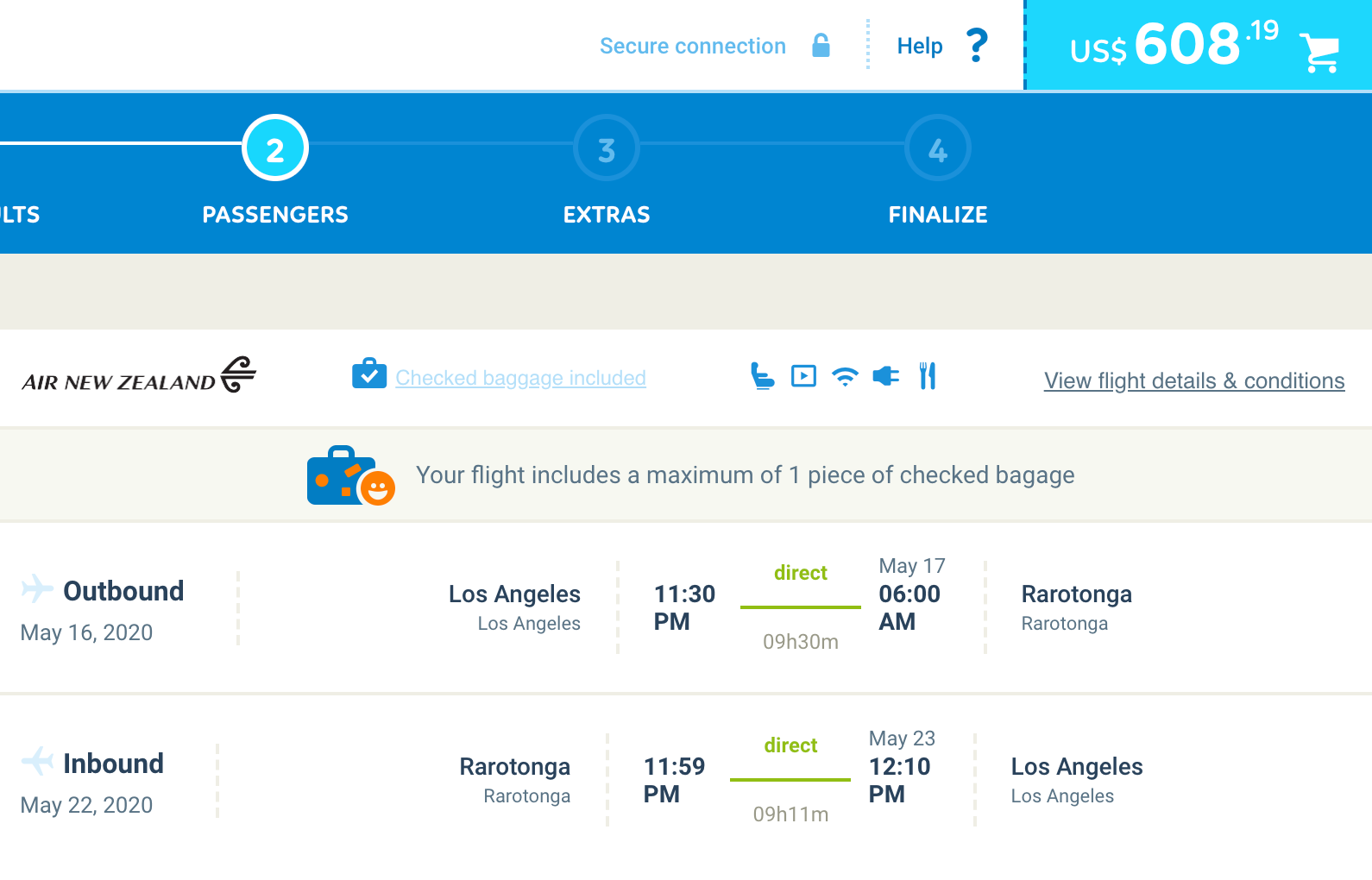Go to step 3 Extras
The width and height of the screenshot is (1372, 880).
pyautogui.click(x=607, y=148)
